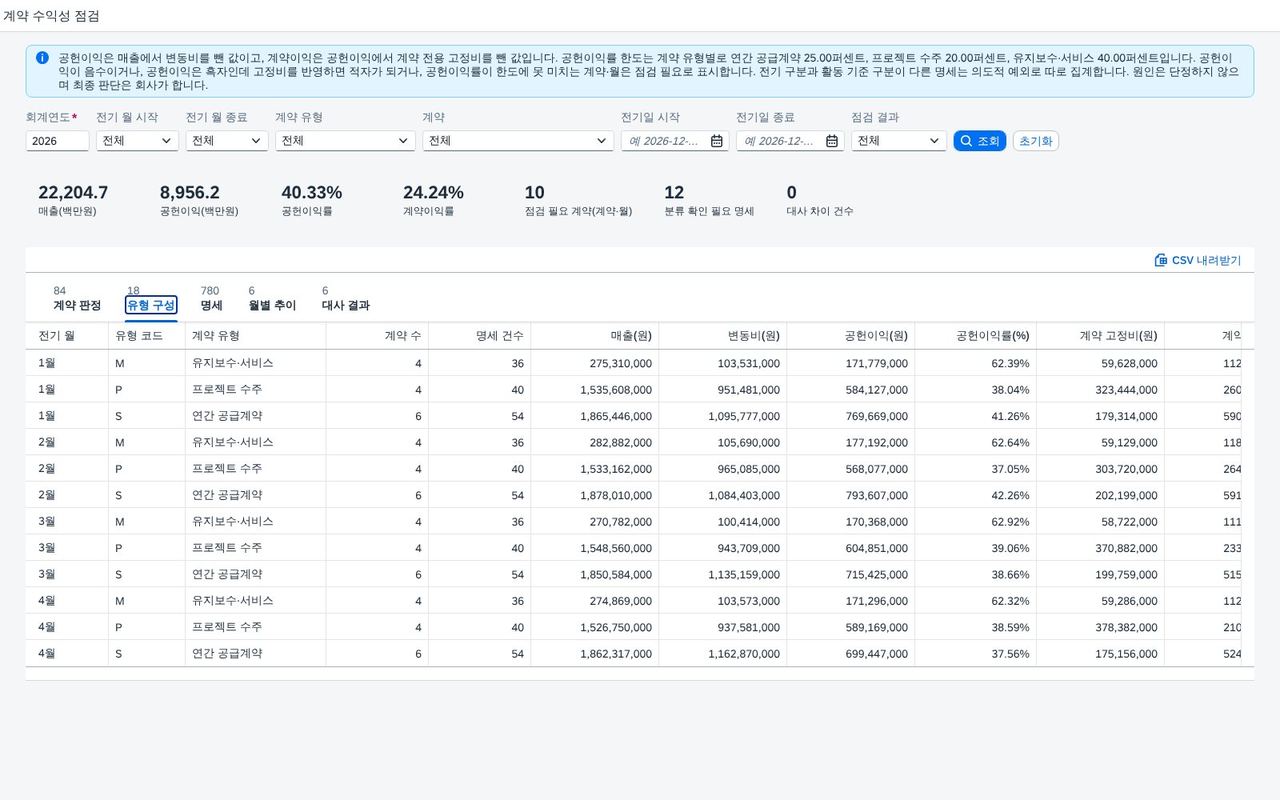
Task: Click the magnifier icon on the 조회 button
Action: [966, 141]
